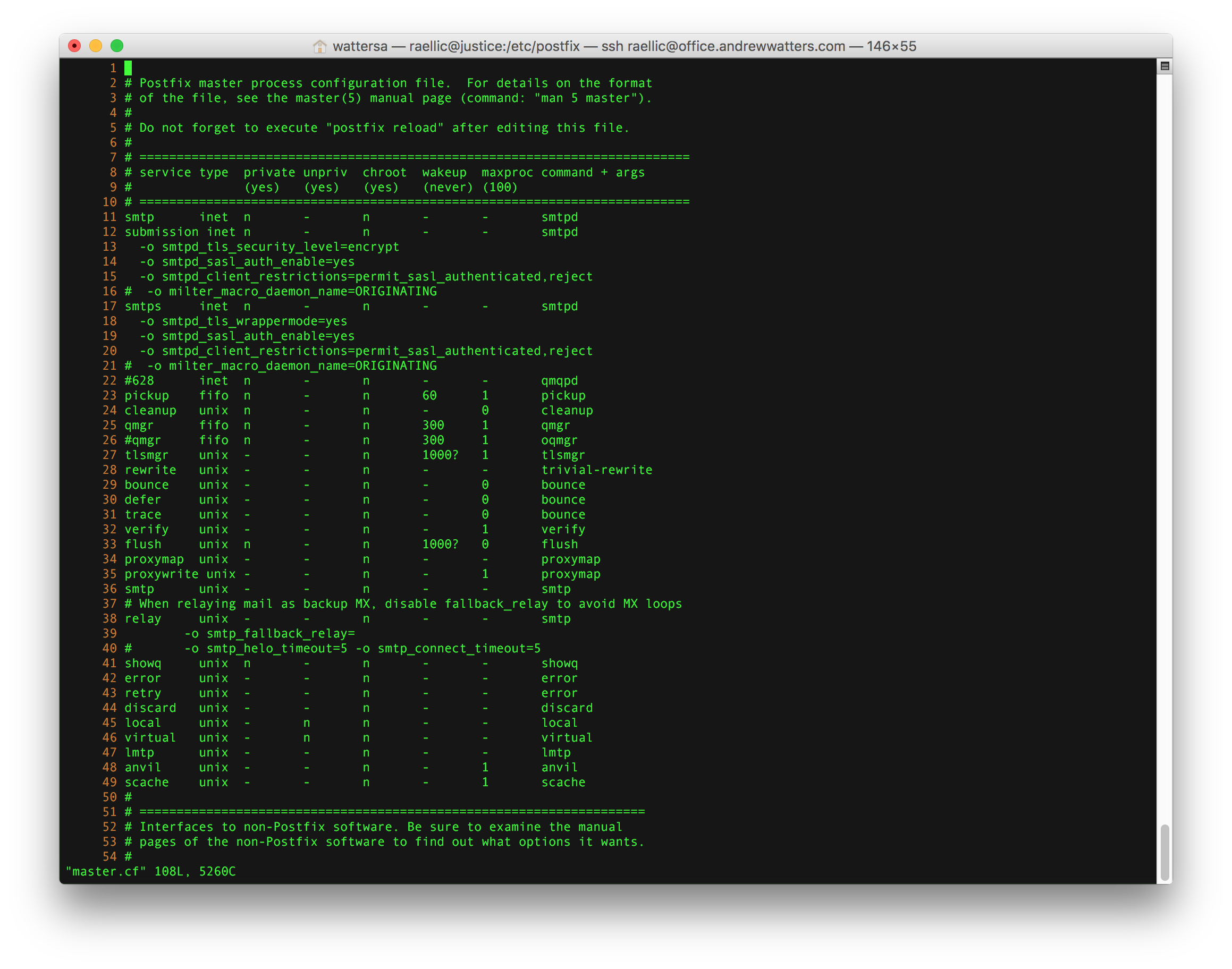The width and height of the screenshot is (1232, 969).
Task: Click the home folder icon in title bar
Action: (319, 46)
